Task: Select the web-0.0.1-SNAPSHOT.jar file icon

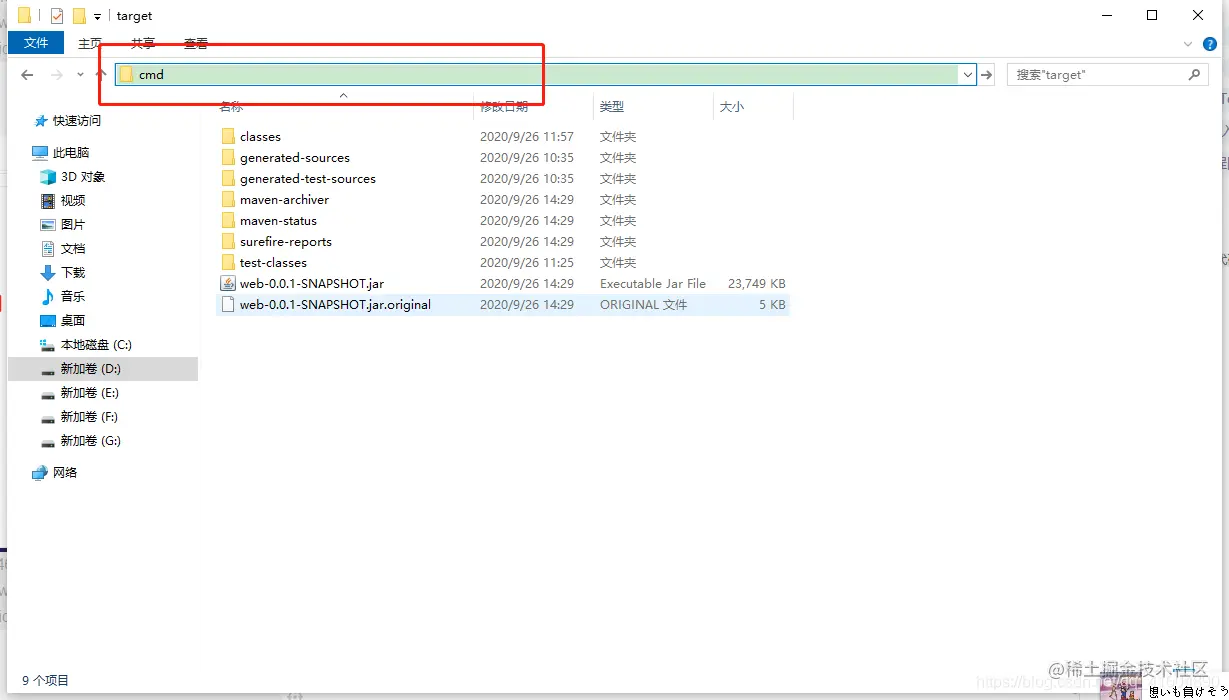Action: click(228, 283)
